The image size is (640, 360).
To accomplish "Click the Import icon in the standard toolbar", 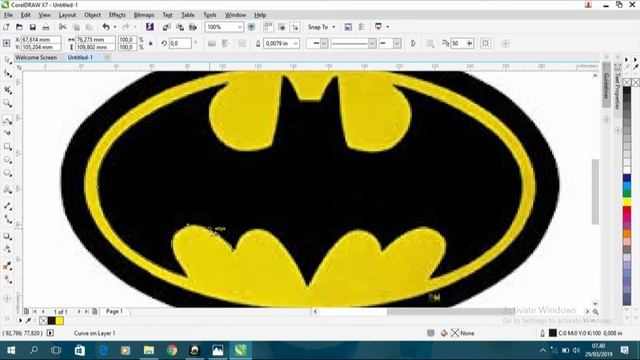I will [x=167, y=27].
